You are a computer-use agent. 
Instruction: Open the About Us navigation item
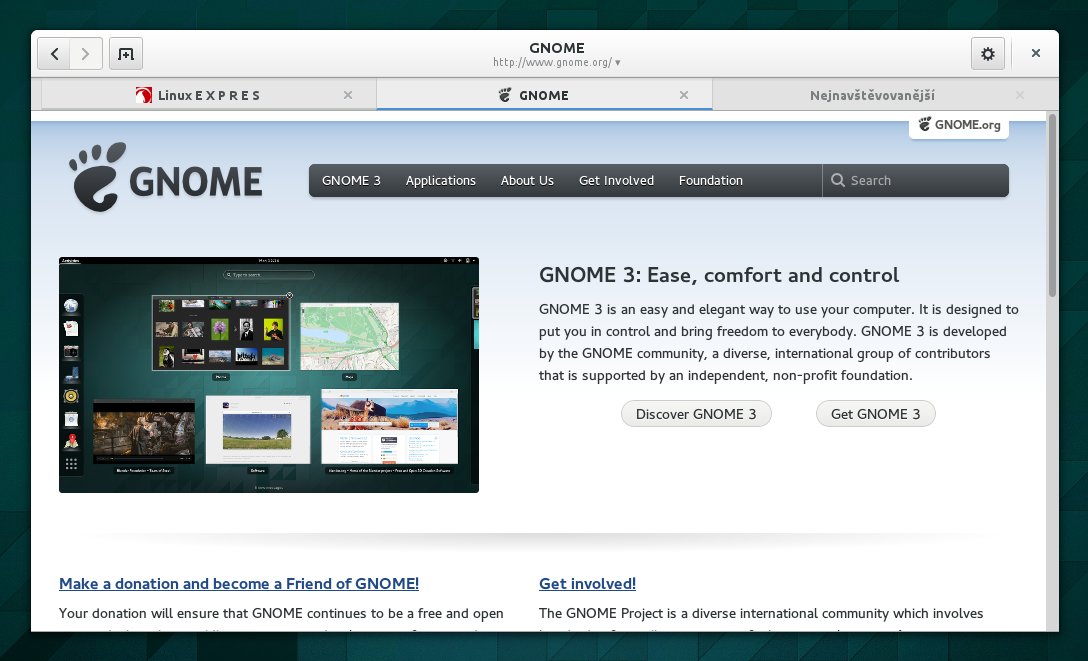(x=527, y=180)
